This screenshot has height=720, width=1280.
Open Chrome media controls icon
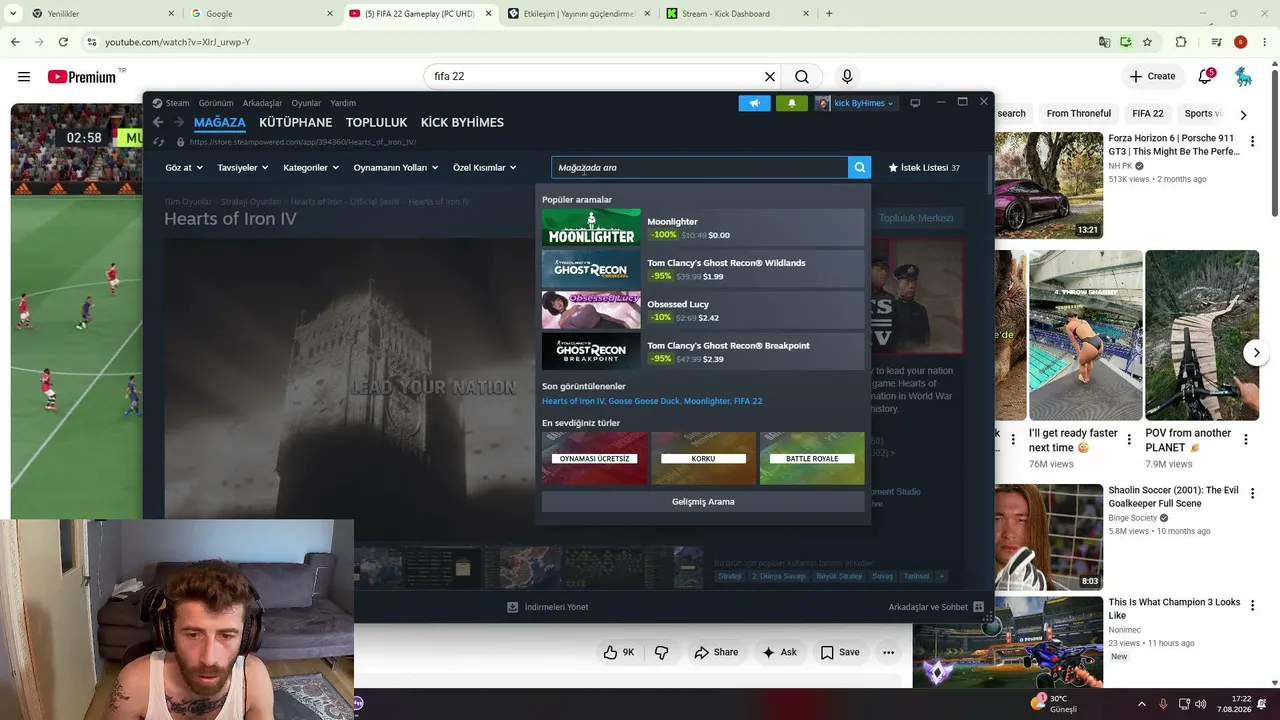coord(1216,42)
